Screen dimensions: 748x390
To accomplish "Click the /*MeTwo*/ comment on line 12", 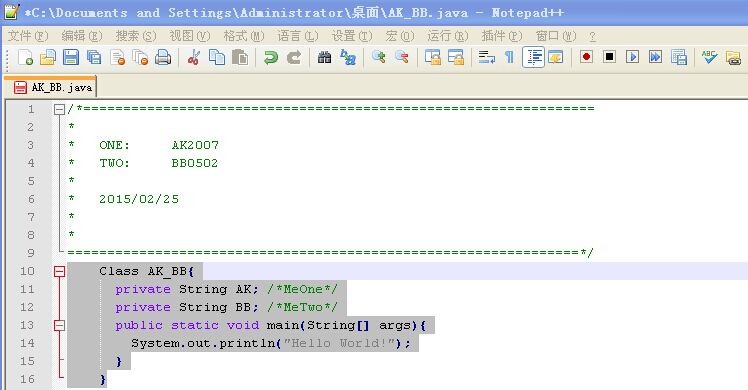I will (x=302, y=308).
